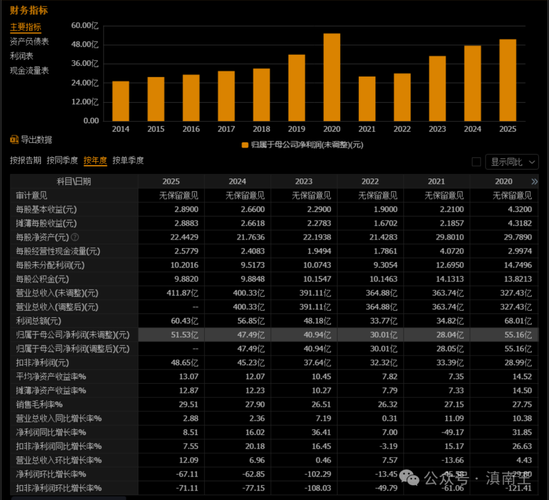This screenshot has width=549, height=500.
Task: Open the 显示同比 dropdown
Action: [x=512, y=162]
